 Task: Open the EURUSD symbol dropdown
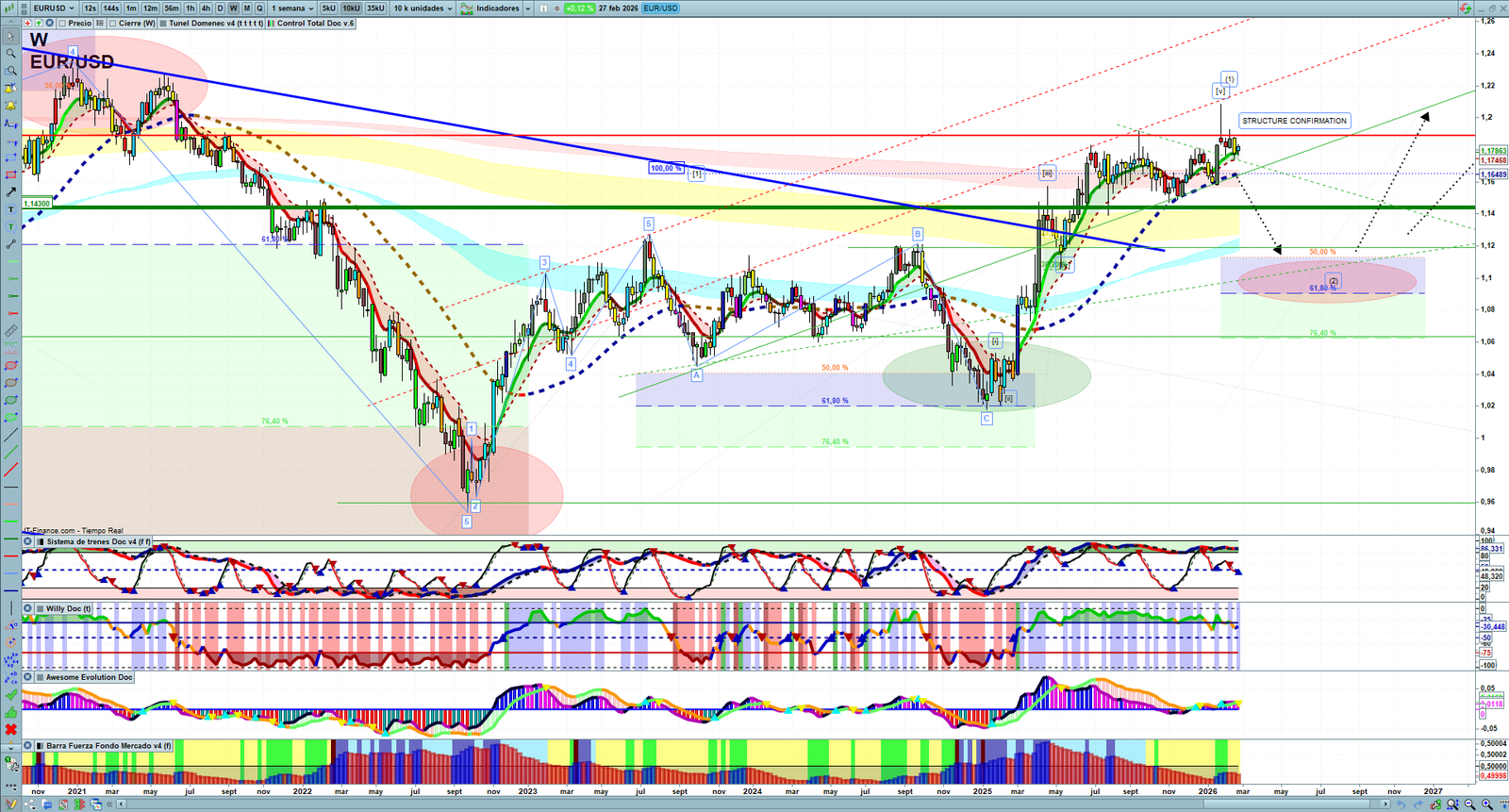[x=54, y=8]
